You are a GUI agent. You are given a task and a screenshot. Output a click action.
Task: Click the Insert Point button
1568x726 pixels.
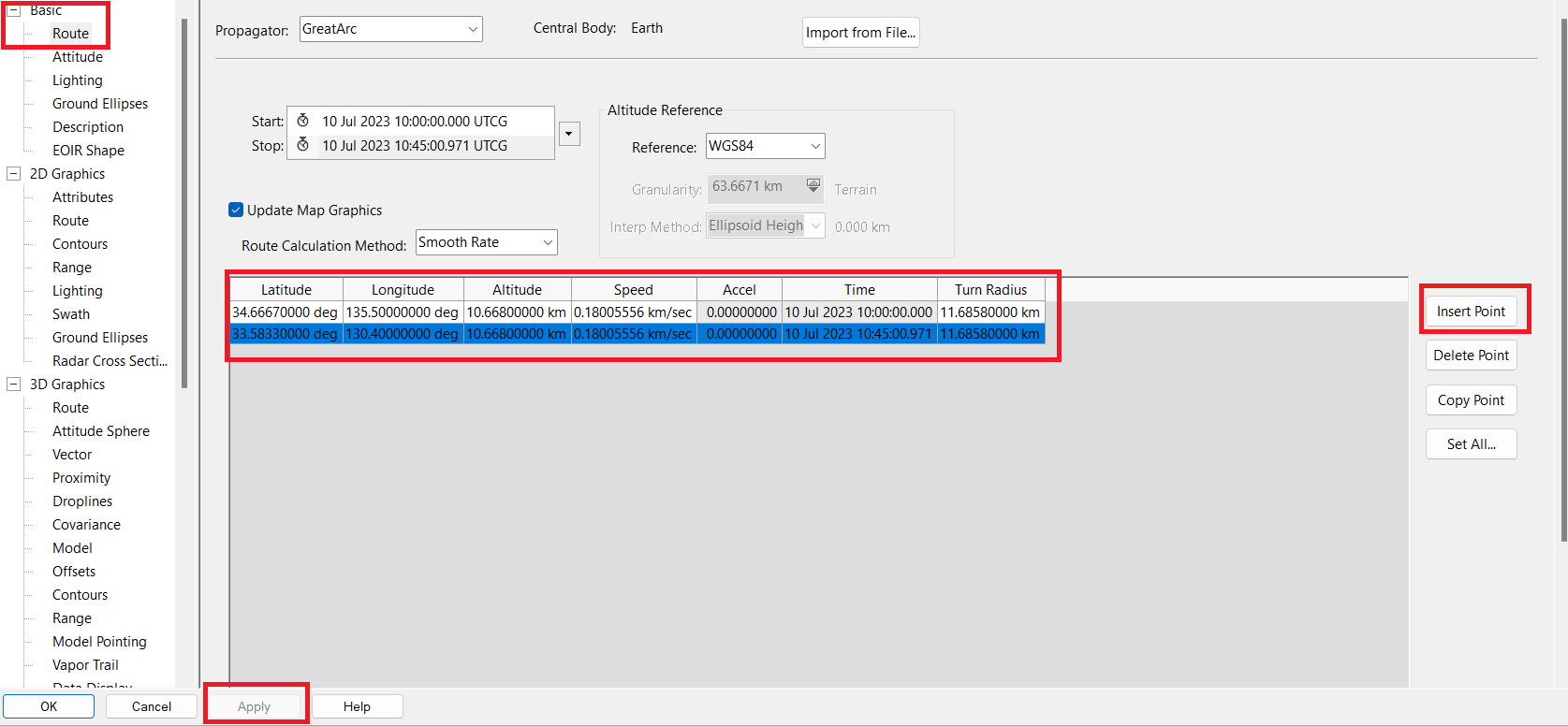(x=1471, y=312)
